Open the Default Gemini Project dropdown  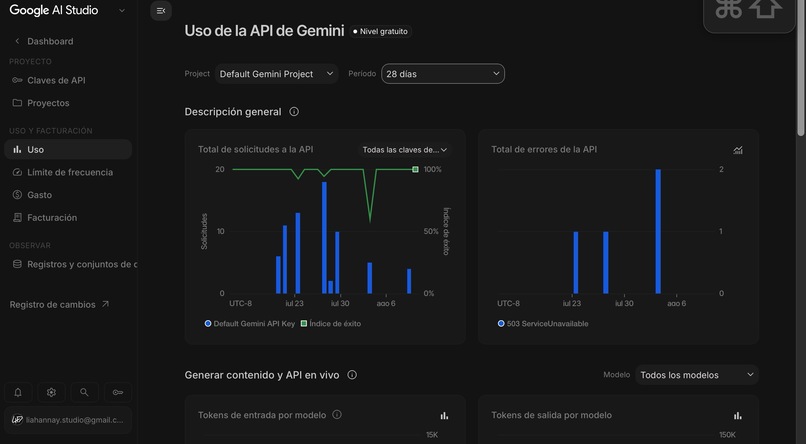277,74
